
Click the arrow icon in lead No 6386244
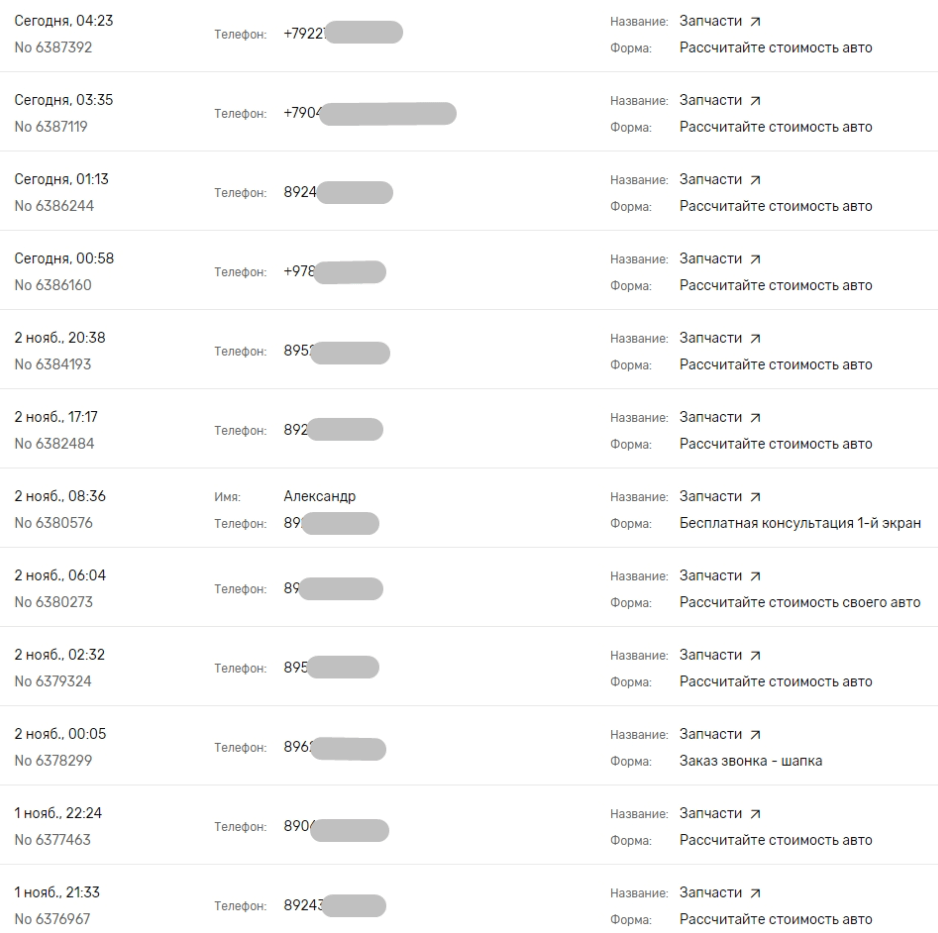pyautogui.click(x=754, y=180)
